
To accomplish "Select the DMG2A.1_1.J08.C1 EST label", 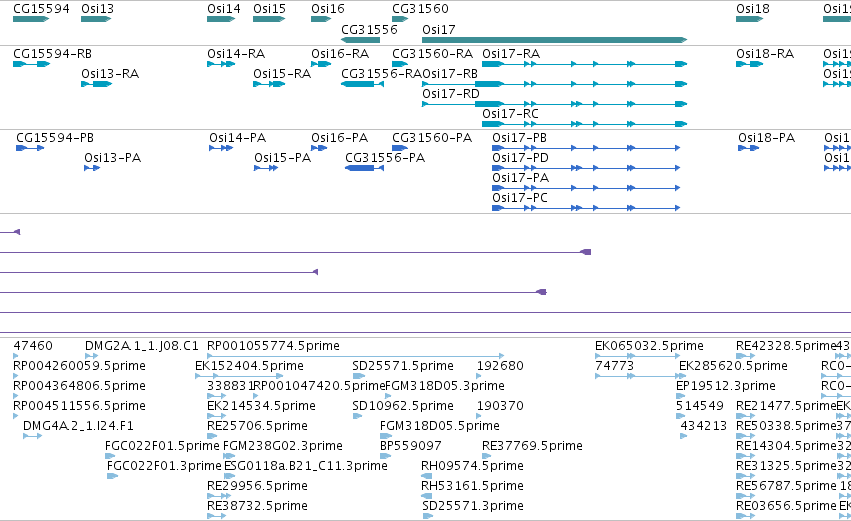I will [x=142, y=346].
